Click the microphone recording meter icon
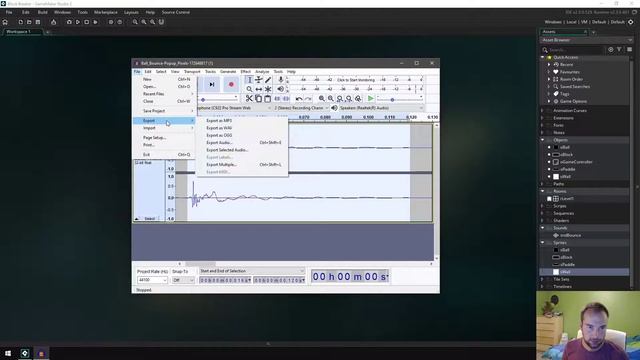The height and width of the screenshot is (360, 640). tap(280, 80)
